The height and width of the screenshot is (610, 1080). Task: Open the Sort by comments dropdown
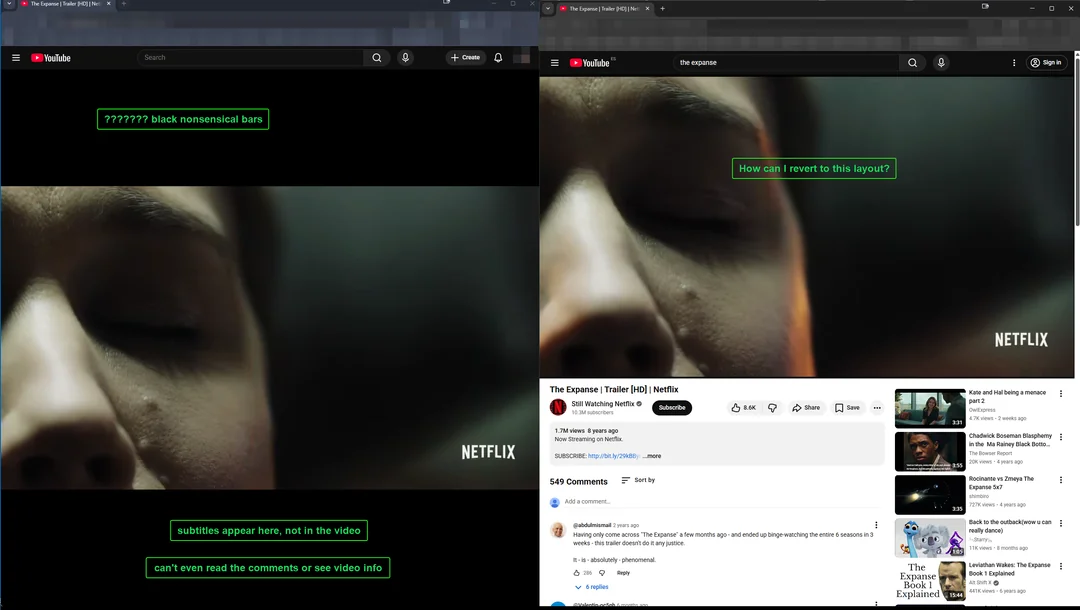click(639, 480)
